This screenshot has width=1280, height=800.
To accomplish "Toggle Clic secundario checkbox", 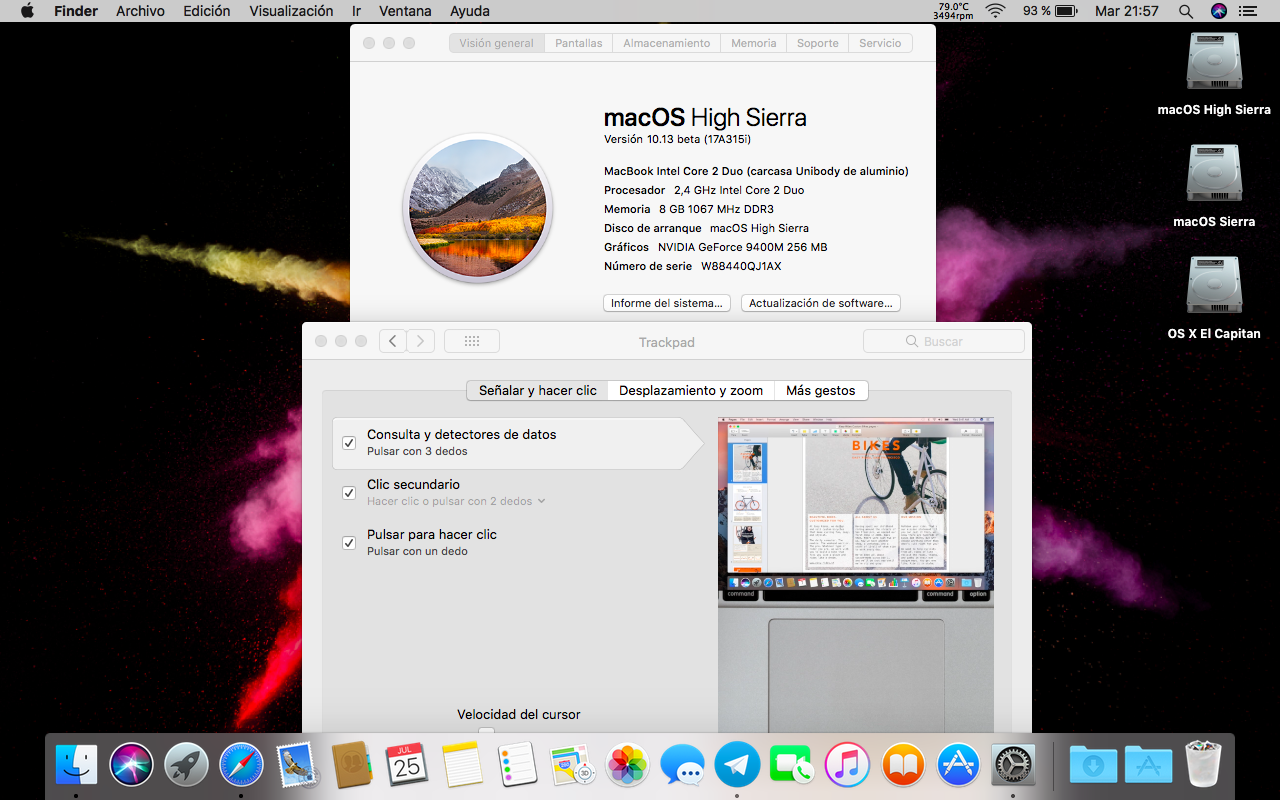I will pyautogui.click(x=349, y=493).
